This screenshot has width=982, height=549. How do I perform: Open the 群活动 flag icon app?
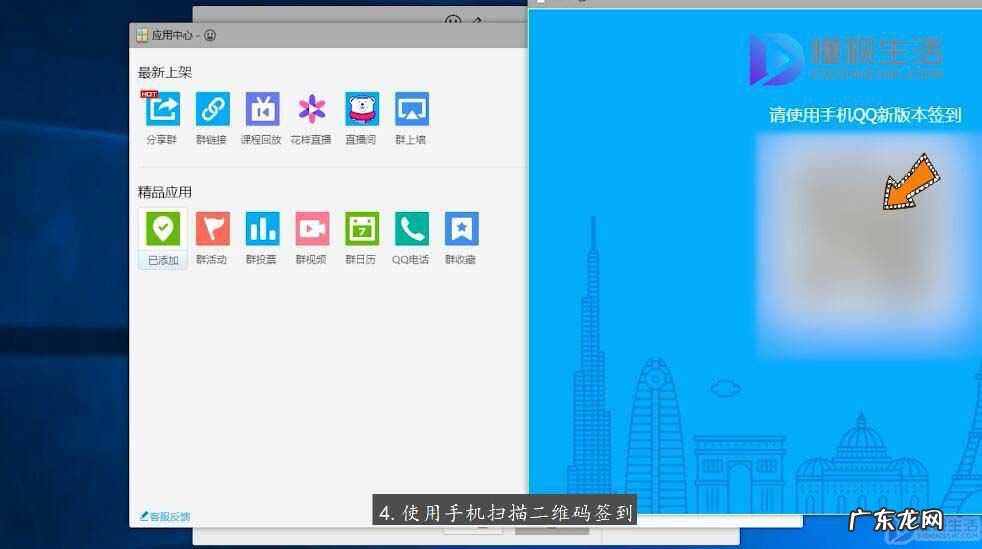(x=212, y=228)
